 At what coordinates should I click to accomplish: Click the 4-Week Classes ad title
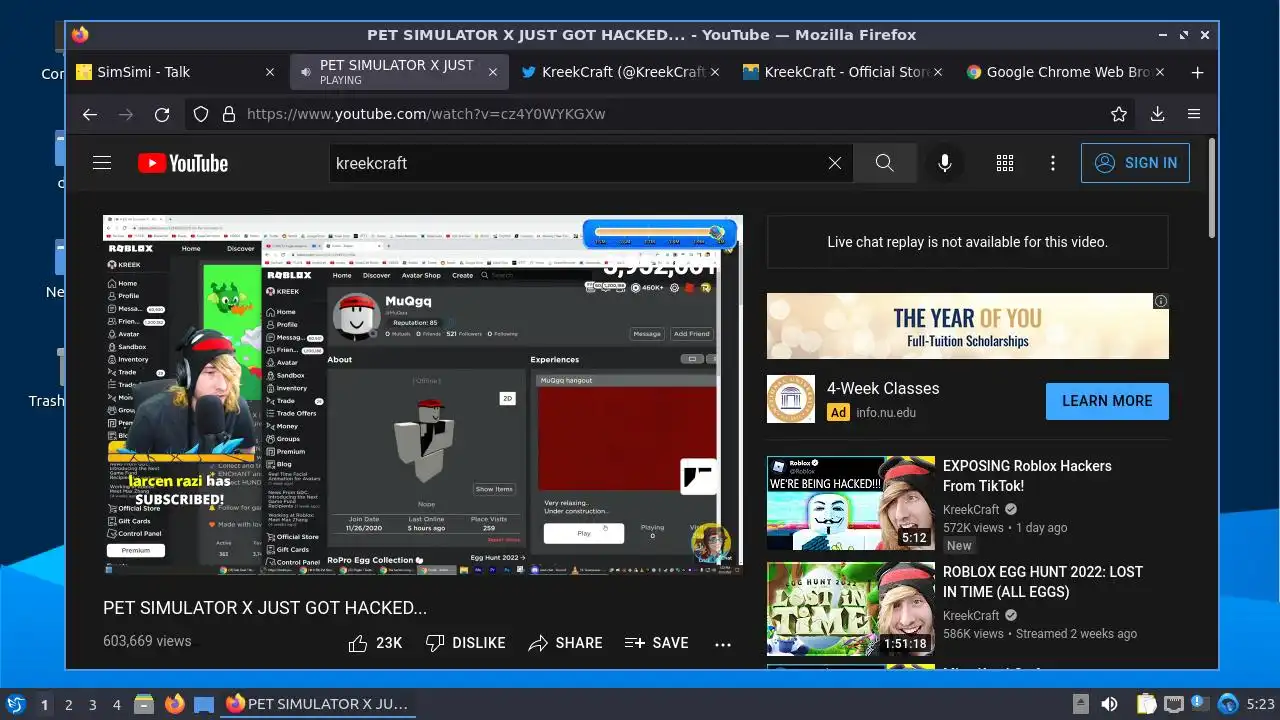(x=883, y=388)
